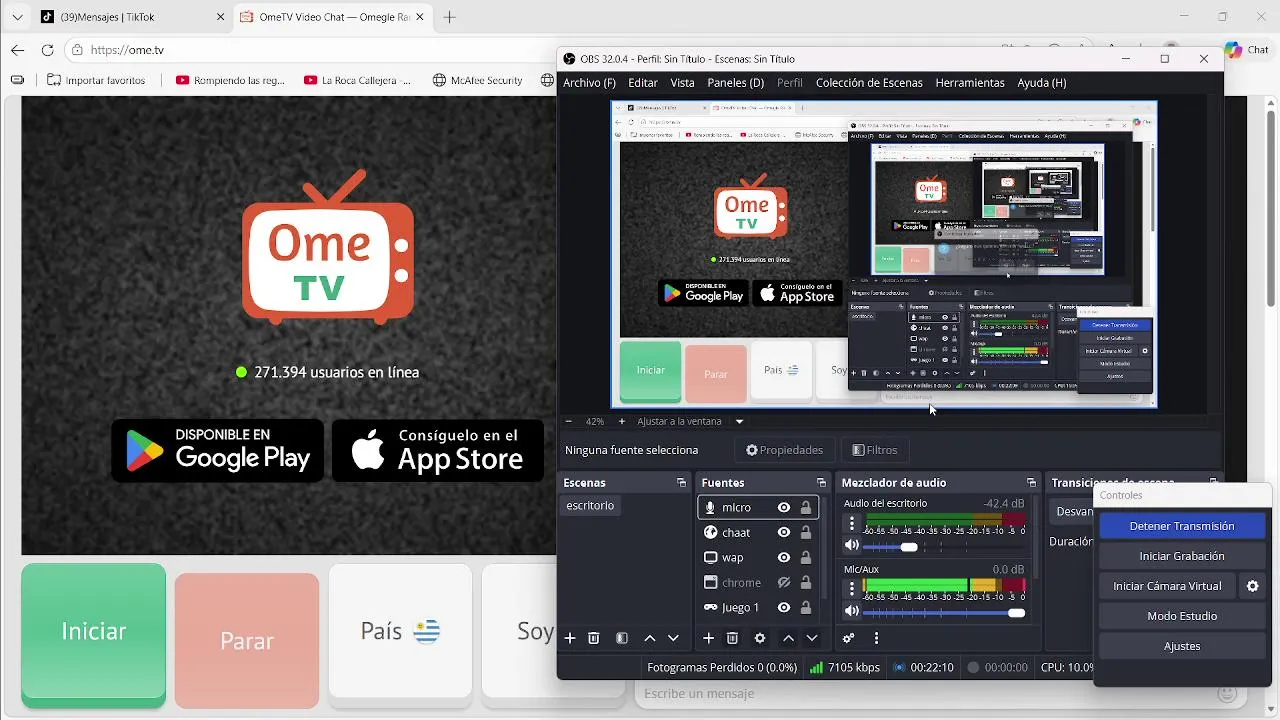Click Detener Transmisión button
Screen dimensions: 1280x720
point(1182,526)
